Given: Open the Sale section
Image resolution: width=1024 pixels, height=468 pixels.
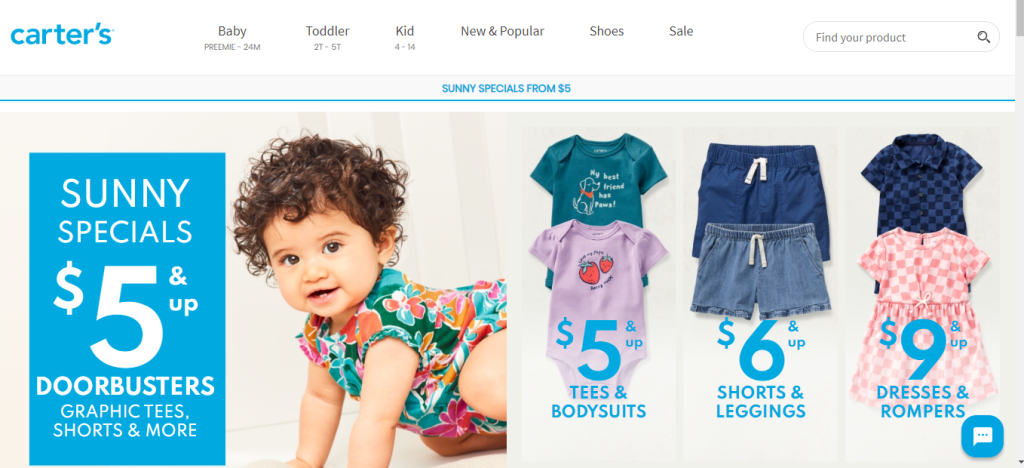Looking at the screenshot, I should [x=680, y=31].
